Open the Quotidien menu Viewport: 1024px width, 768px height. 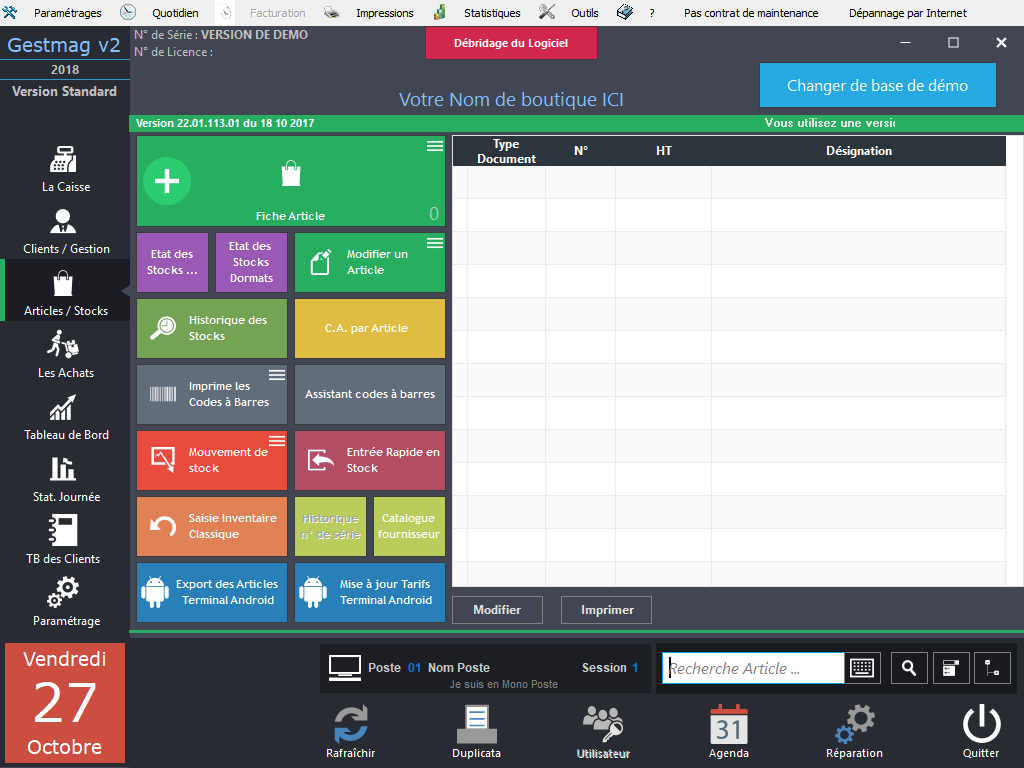(x=175, y=12)
